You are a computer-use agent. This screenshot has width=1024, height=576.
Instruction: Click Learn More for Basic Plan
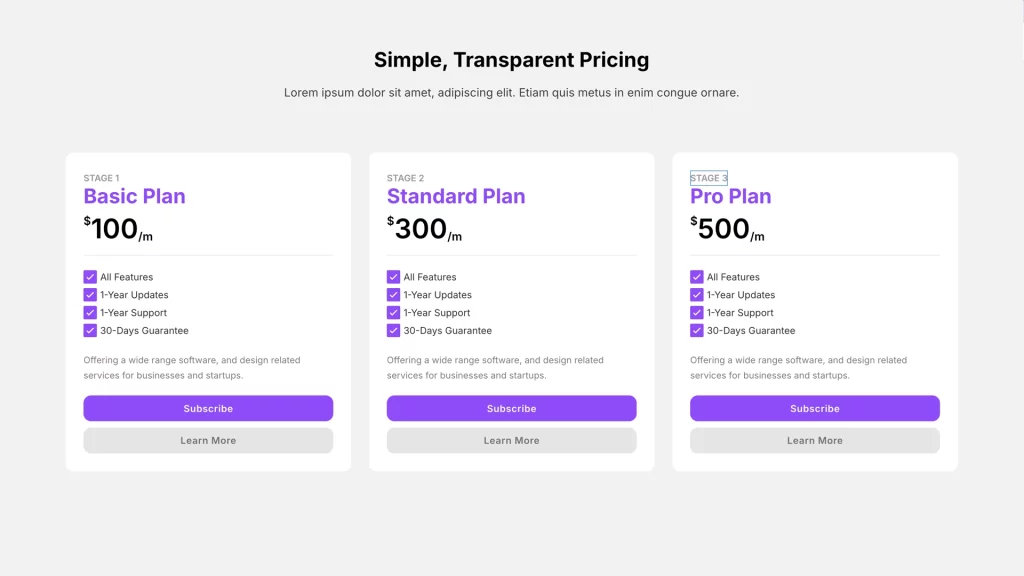[x=208, y=440]
